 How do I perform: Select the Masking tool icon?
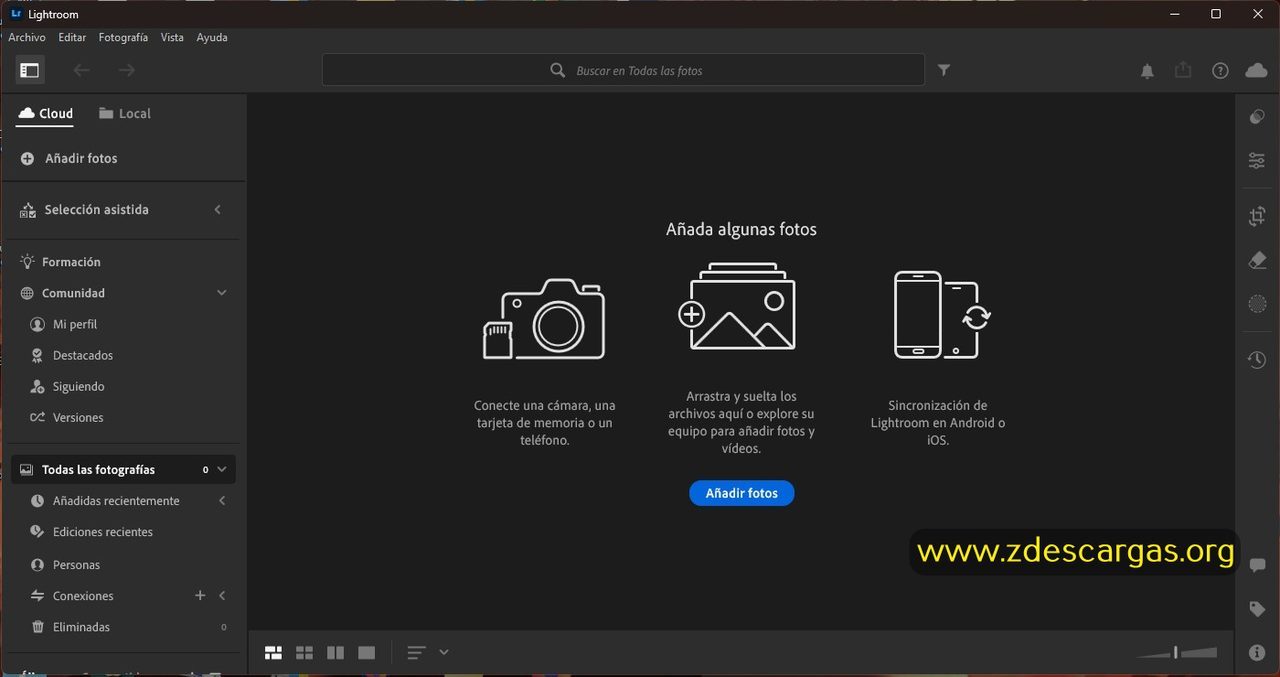(1257, 304)
